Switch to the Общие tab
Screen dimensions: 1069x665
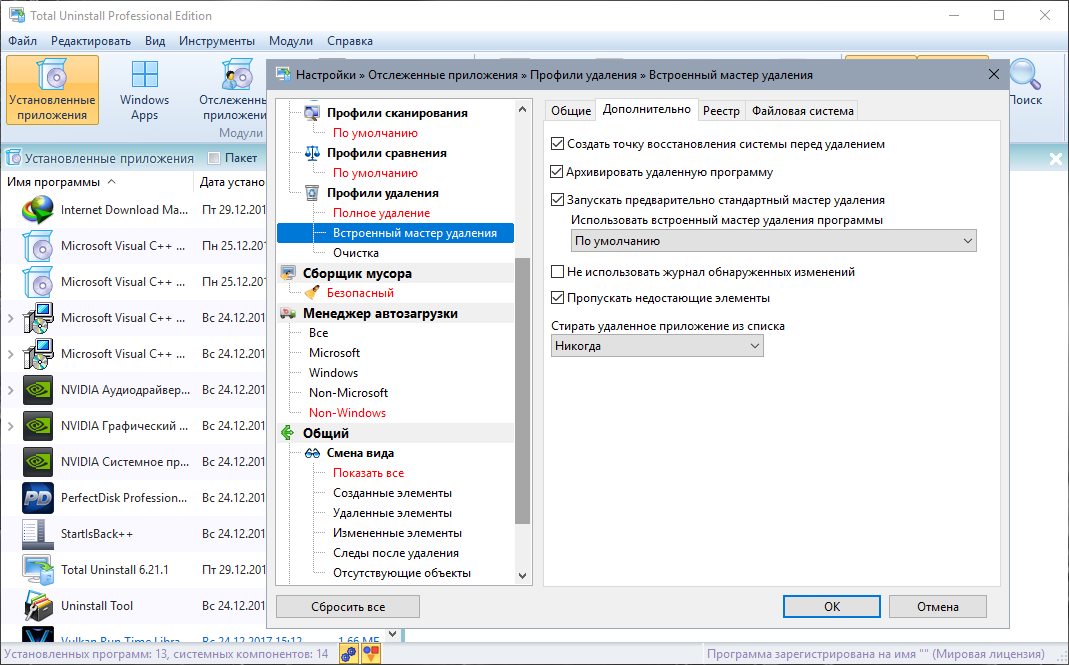(x=571, y=110)
